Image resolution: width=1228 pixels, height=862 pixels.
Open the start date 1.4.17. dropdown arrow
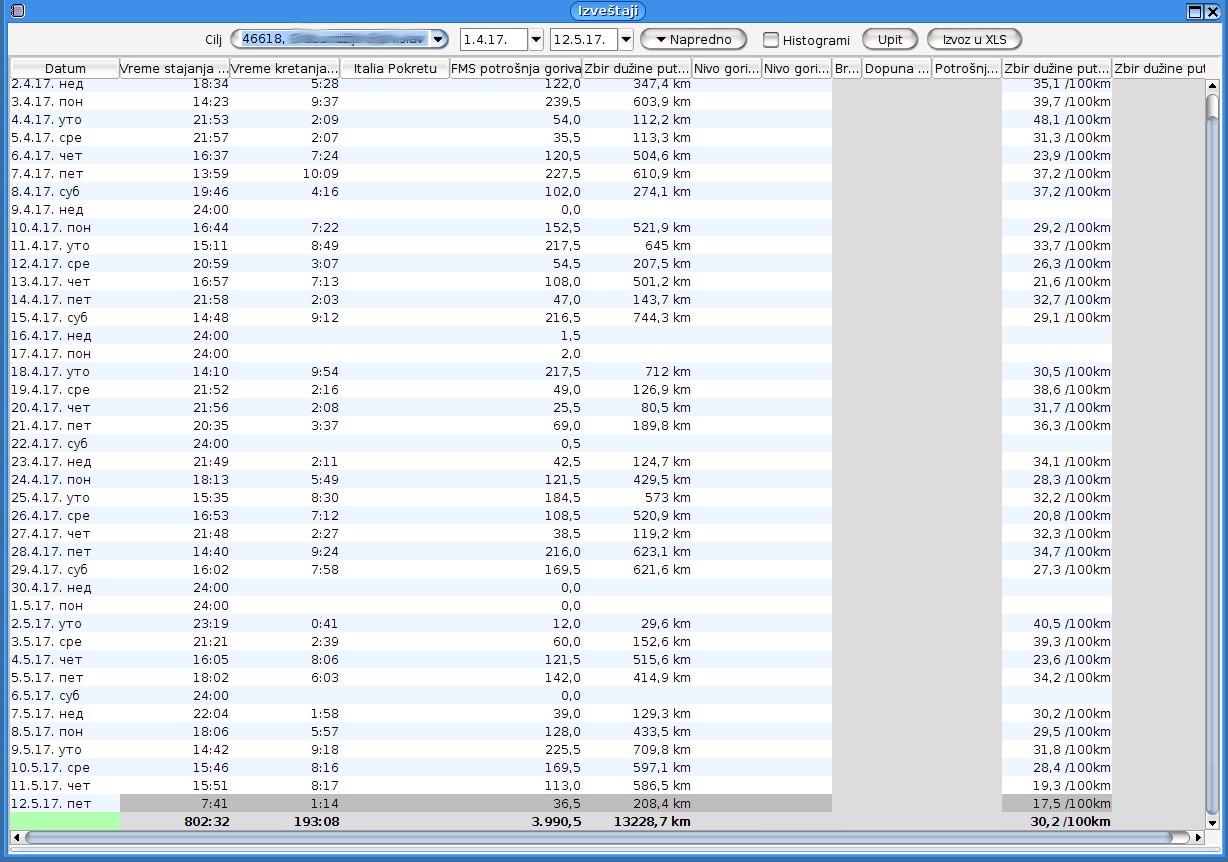click(x=535, y=40)
